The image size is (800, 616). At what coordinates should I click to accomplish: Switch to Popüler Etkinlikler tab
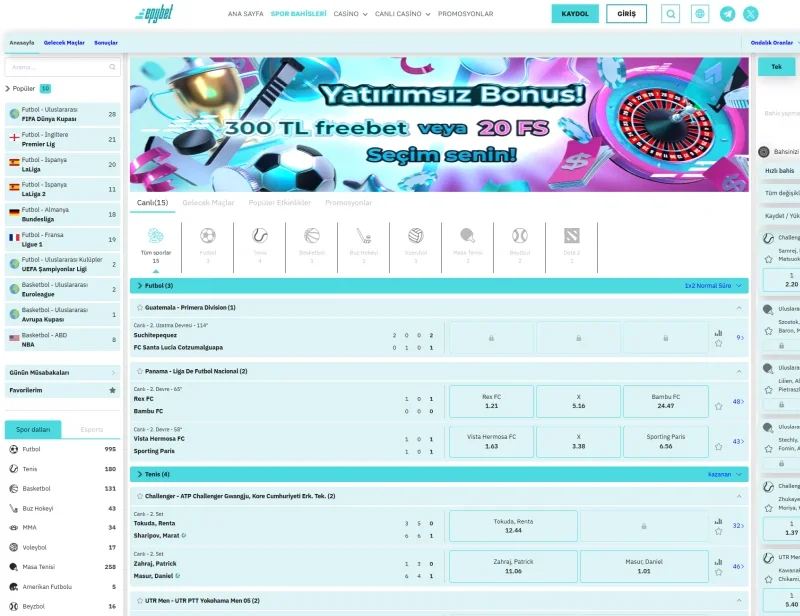[x=280, y=203]
